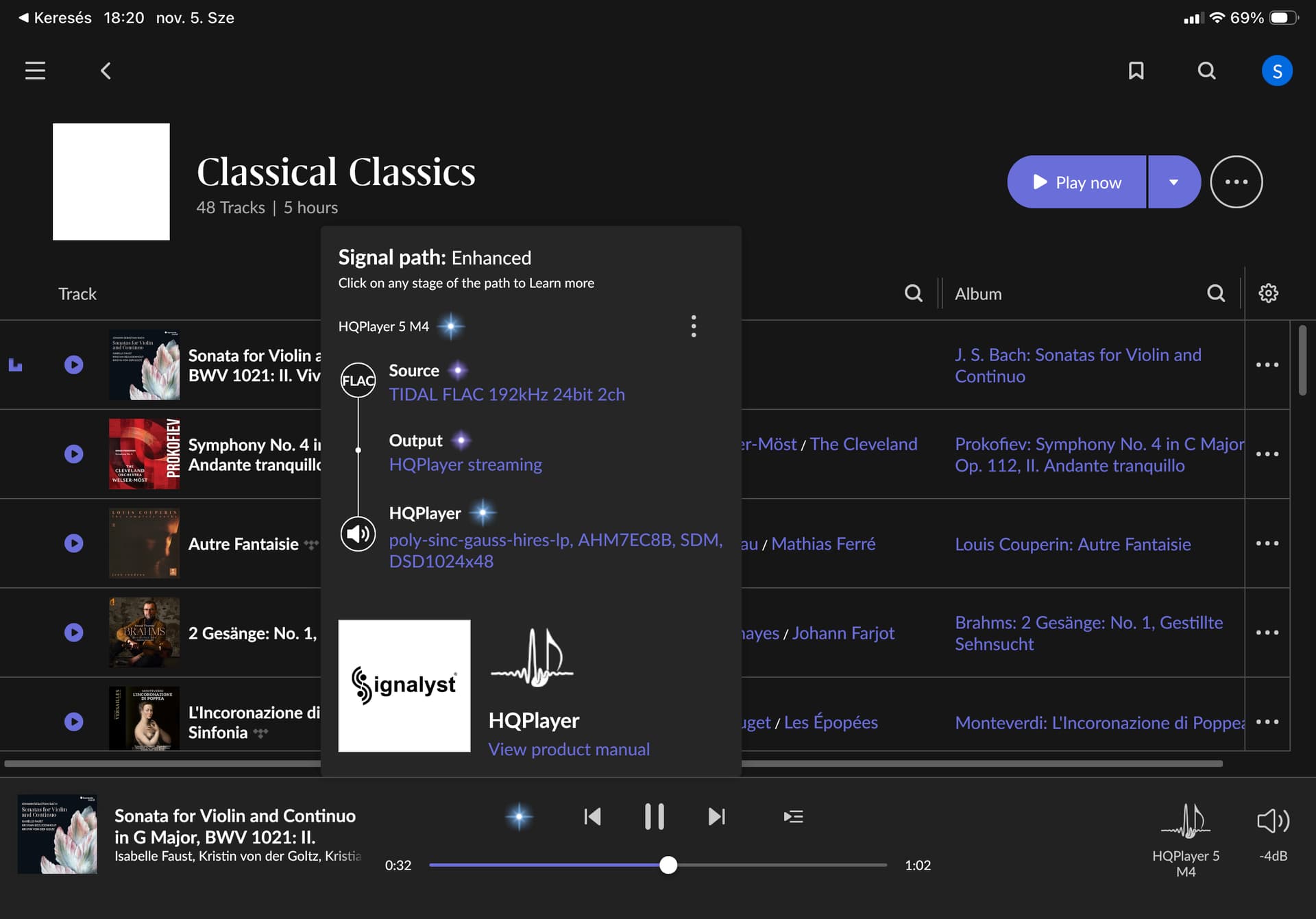The height and width of the screenshot is (919, 1316).
Task: Open View product manual link
Action: (569, 749)
